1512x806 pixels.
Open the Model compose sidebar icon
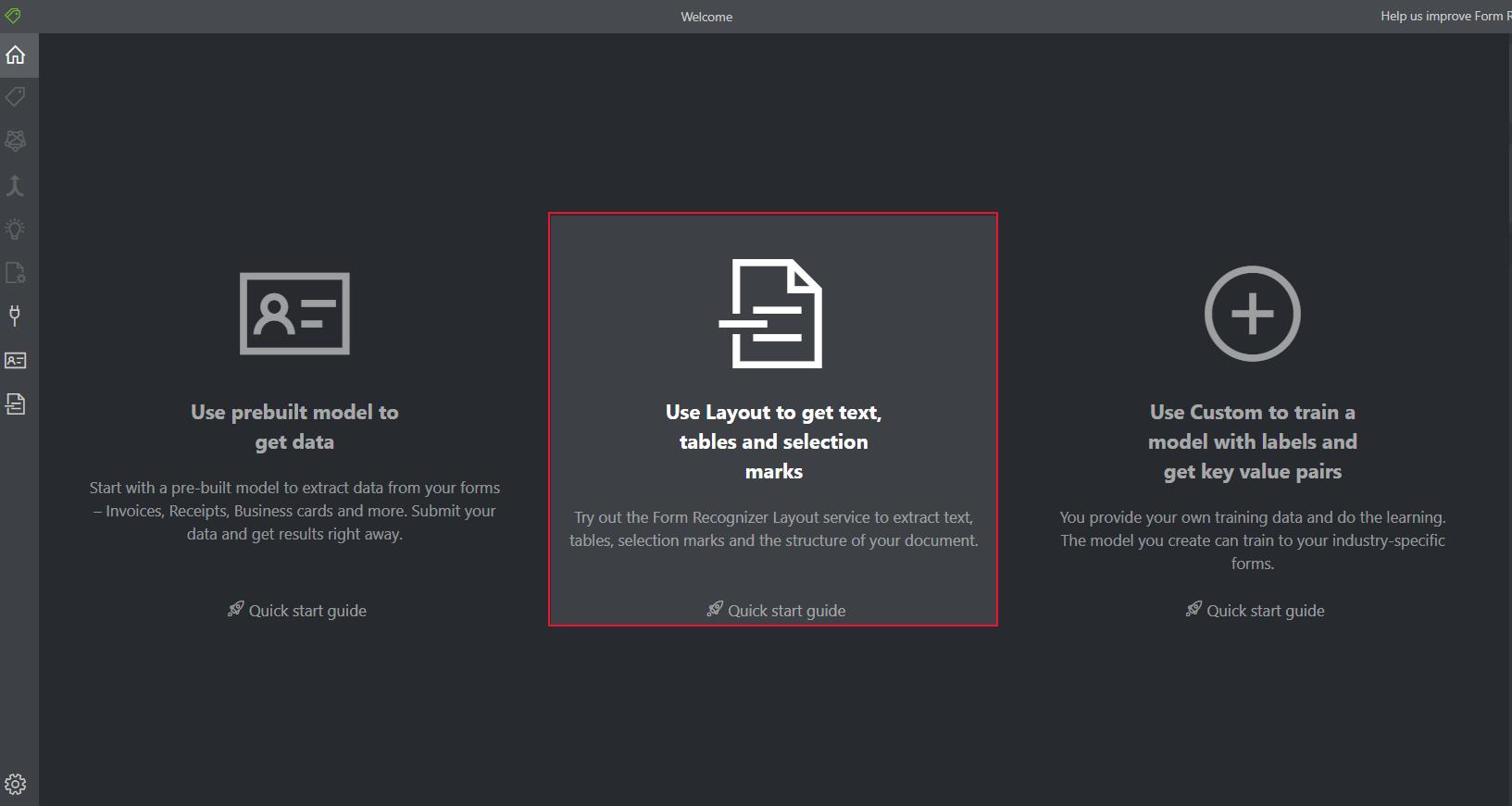(16, 185)
